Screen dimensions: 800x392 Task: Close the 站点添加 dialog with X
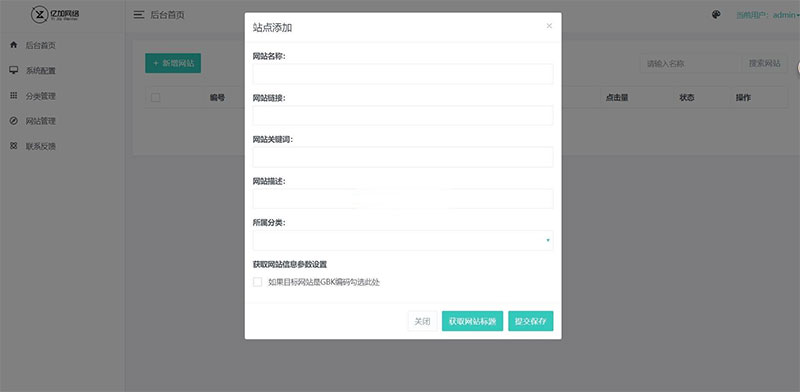point(549,26)
